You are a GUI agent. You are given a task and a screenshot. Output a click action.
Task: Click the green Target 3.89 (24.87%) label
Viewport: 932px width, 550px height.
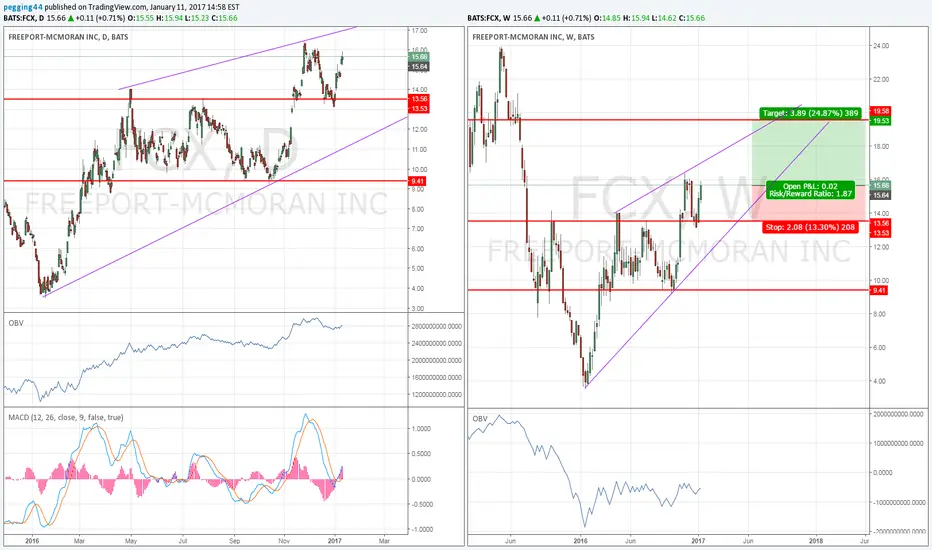point(811,113)
